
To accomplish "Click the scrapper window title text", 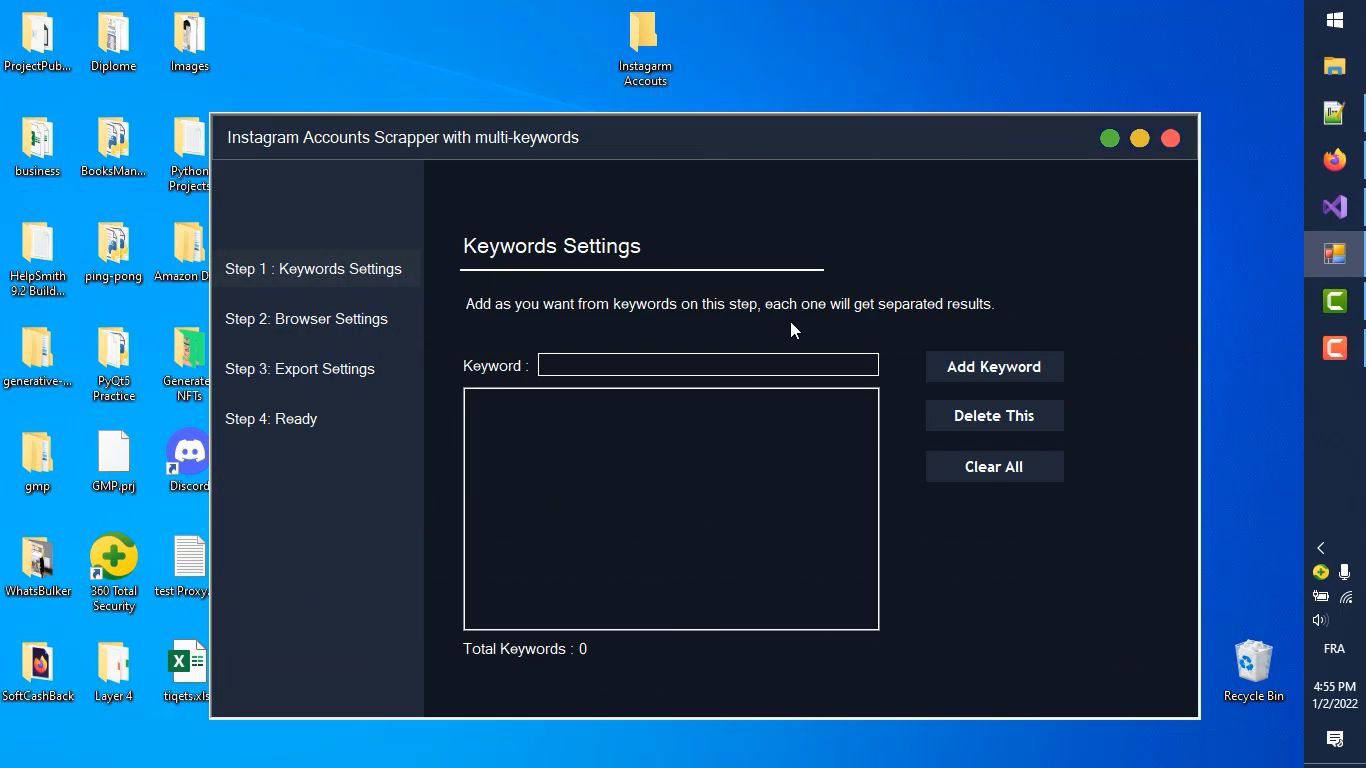I will (x=403, y=138).
